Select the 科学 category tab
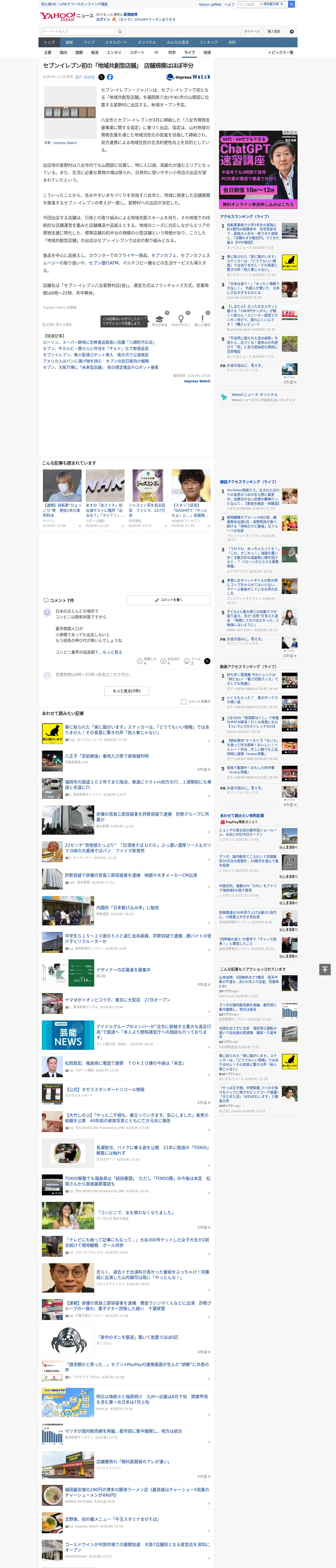336x1568 pixels. click(x=172, y=52)
